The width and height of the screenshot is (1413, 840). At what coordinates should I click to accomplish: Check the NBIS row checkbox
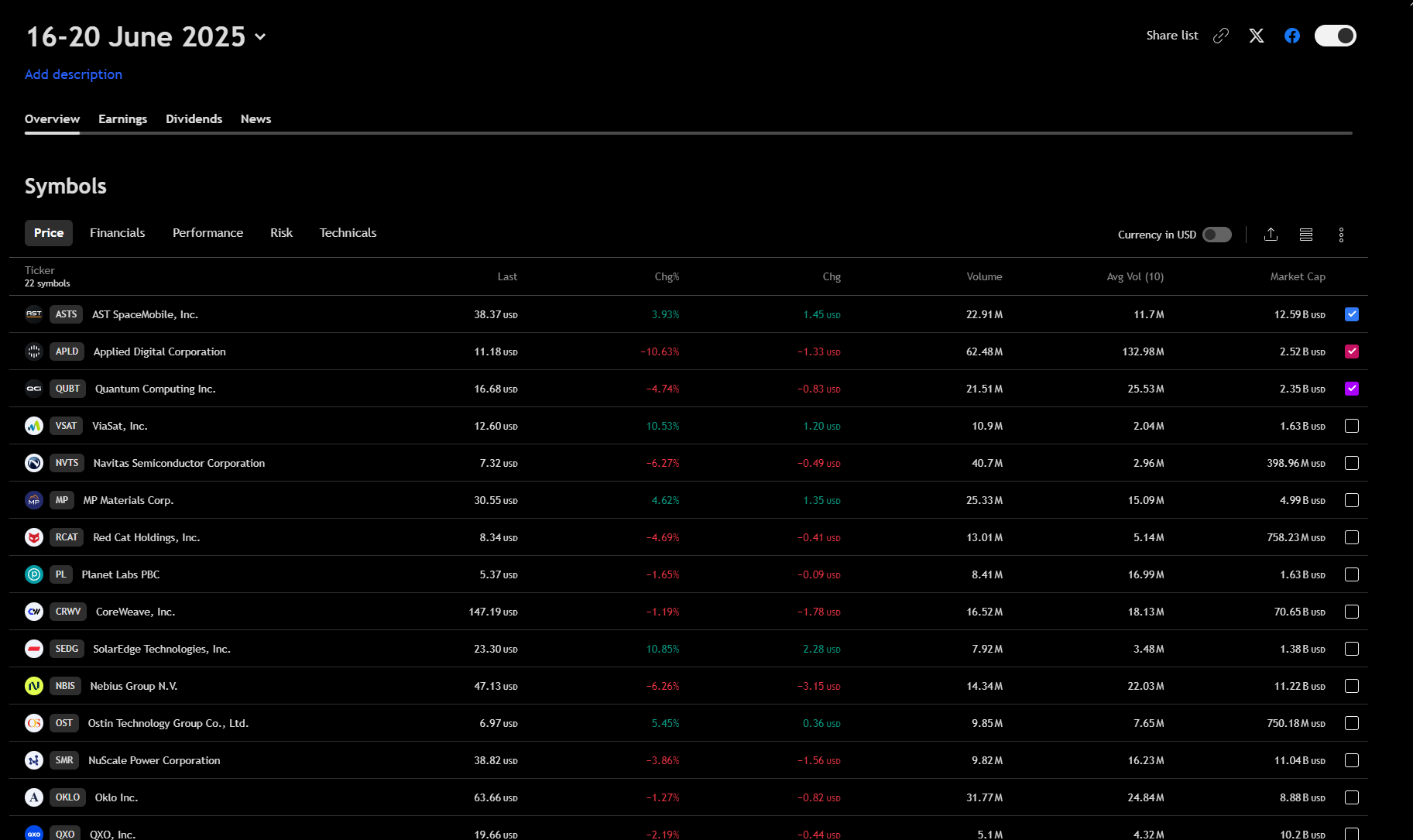coord(1352,686)
